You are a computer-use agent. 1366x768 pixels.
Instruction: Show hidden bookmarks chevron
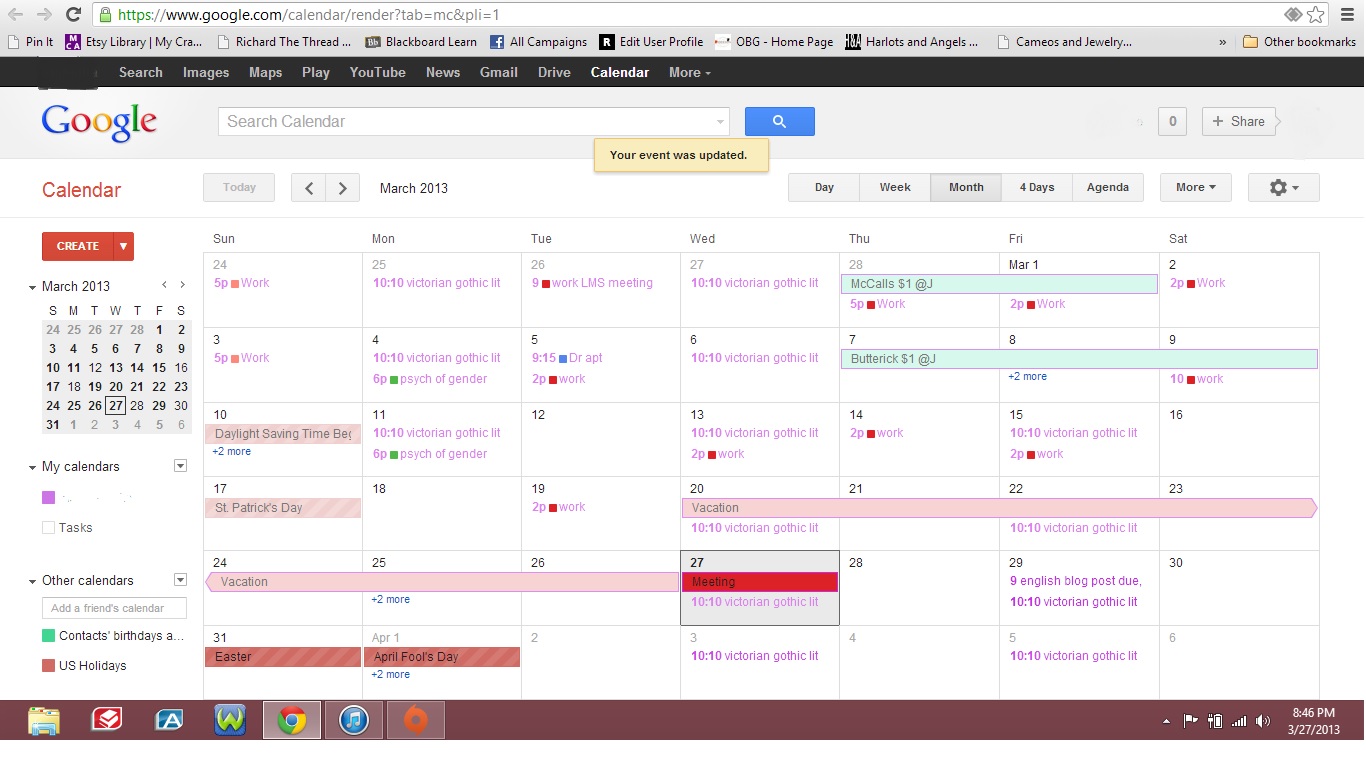(x=1223, y=42)
